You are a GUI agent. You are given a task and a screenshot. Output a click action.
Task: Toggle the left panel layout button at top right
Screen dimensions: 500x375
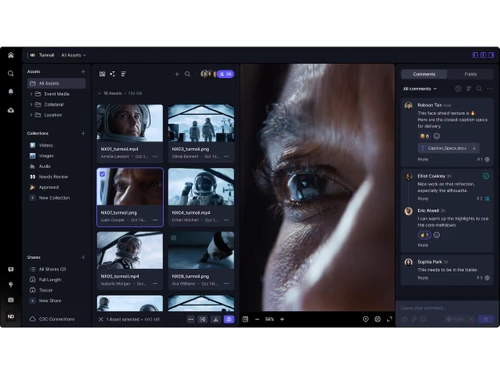[475, 55]
